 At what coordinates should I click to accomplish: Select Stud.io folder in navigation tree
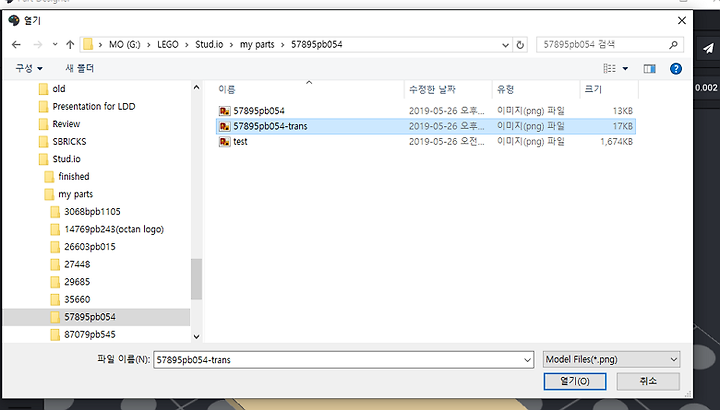67,159
